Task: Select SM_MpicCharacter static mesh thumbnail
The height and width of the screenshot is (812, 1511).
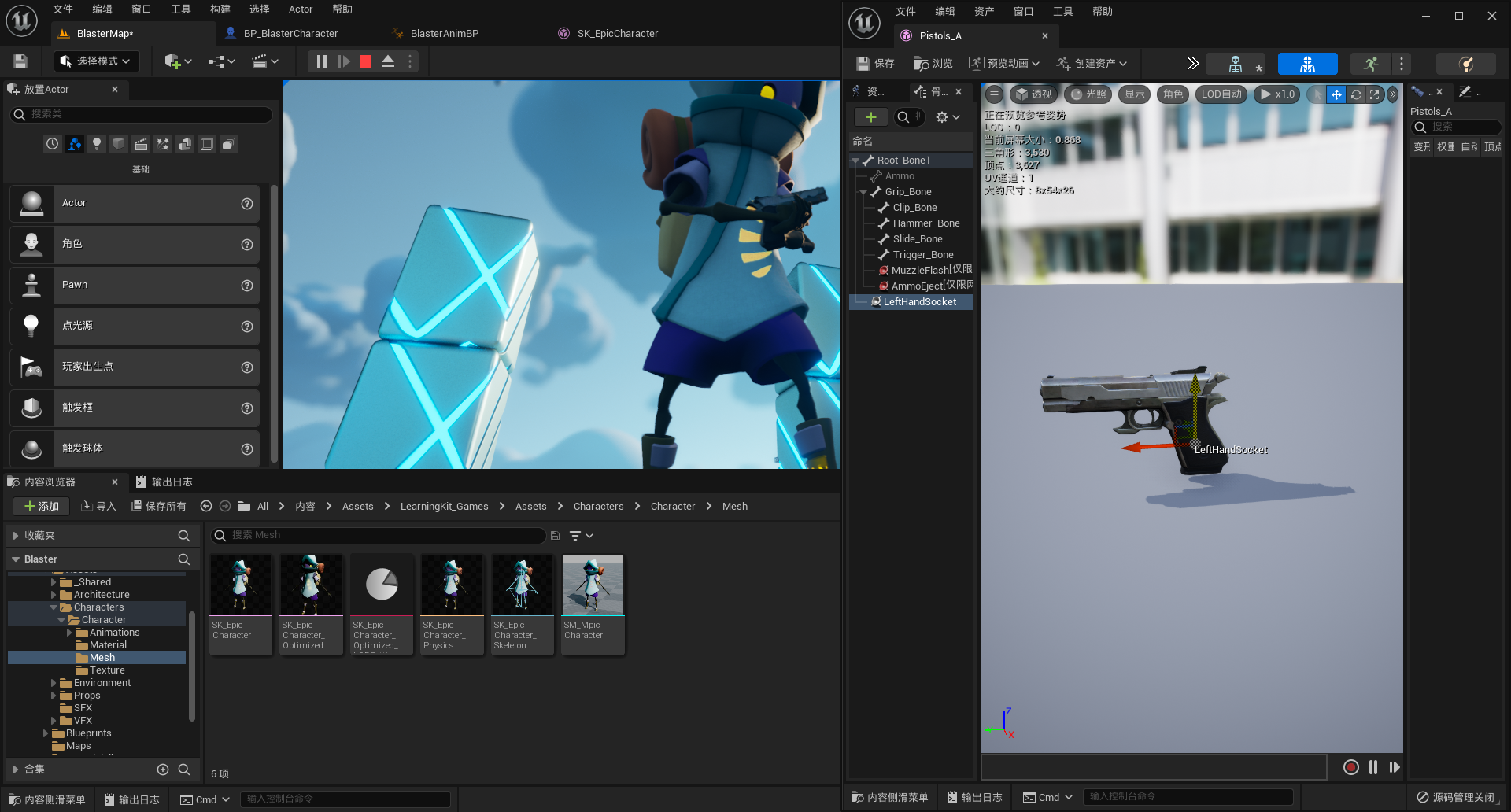Action: point(593,604)
